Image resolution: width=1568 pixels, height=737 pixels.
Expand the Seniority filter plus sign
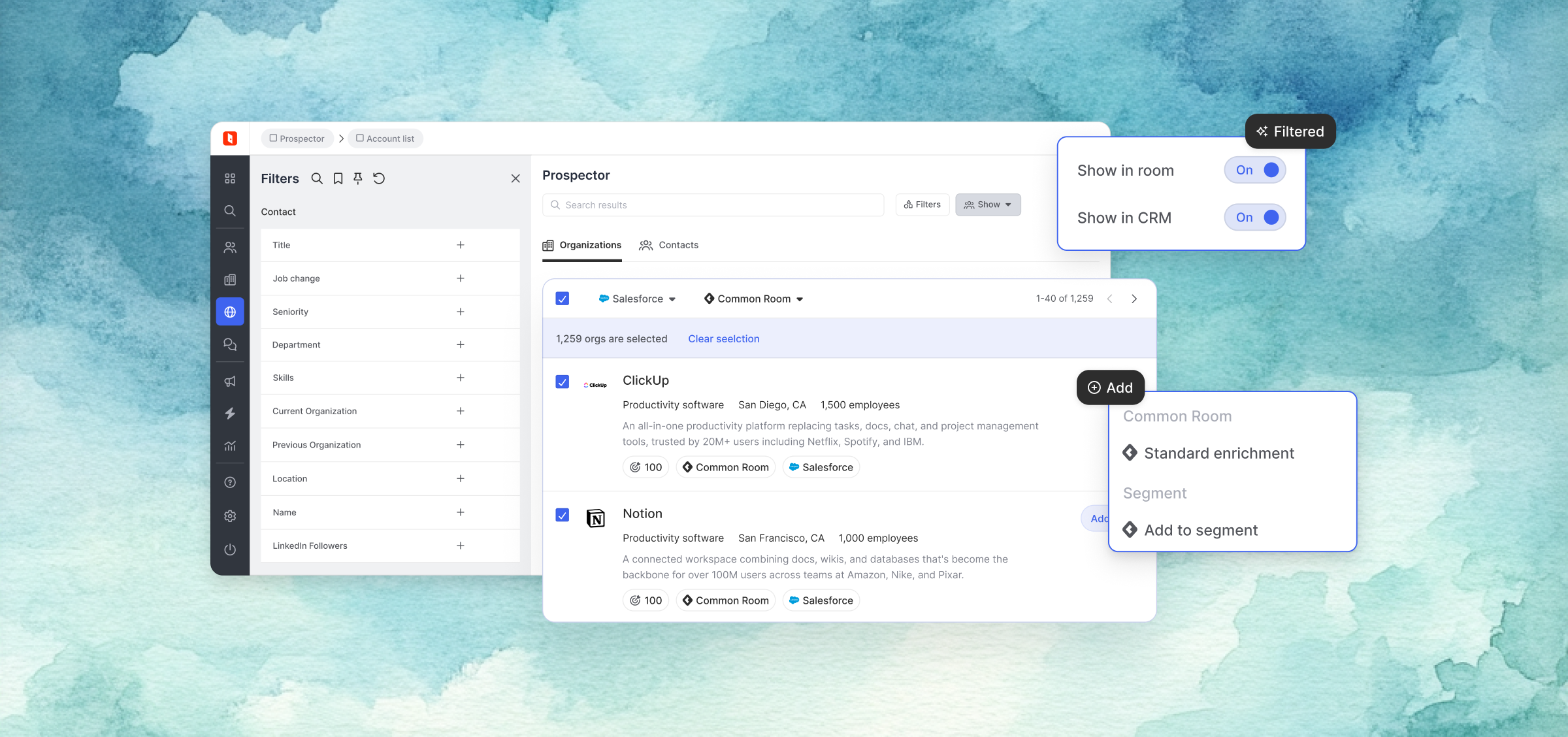coord(461,312)
